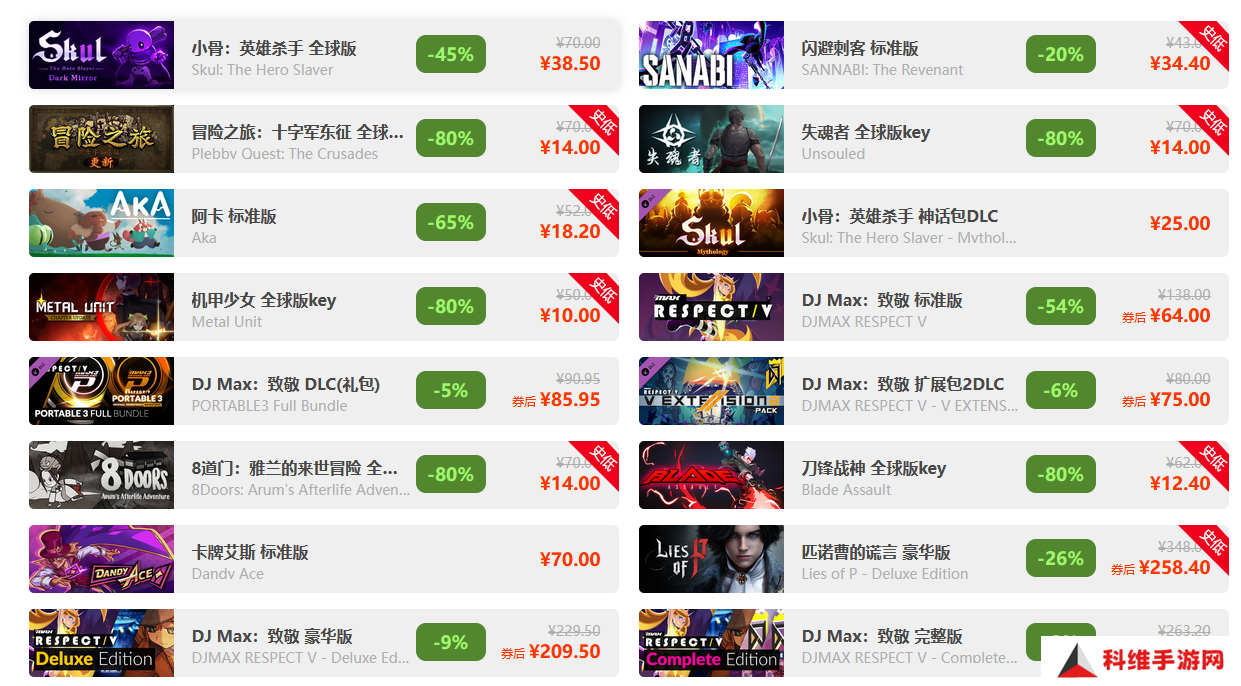Open the Plebby Quest: The Crusades title
1241x686 pixels.
pyautogui.click(x=298, y=132)
